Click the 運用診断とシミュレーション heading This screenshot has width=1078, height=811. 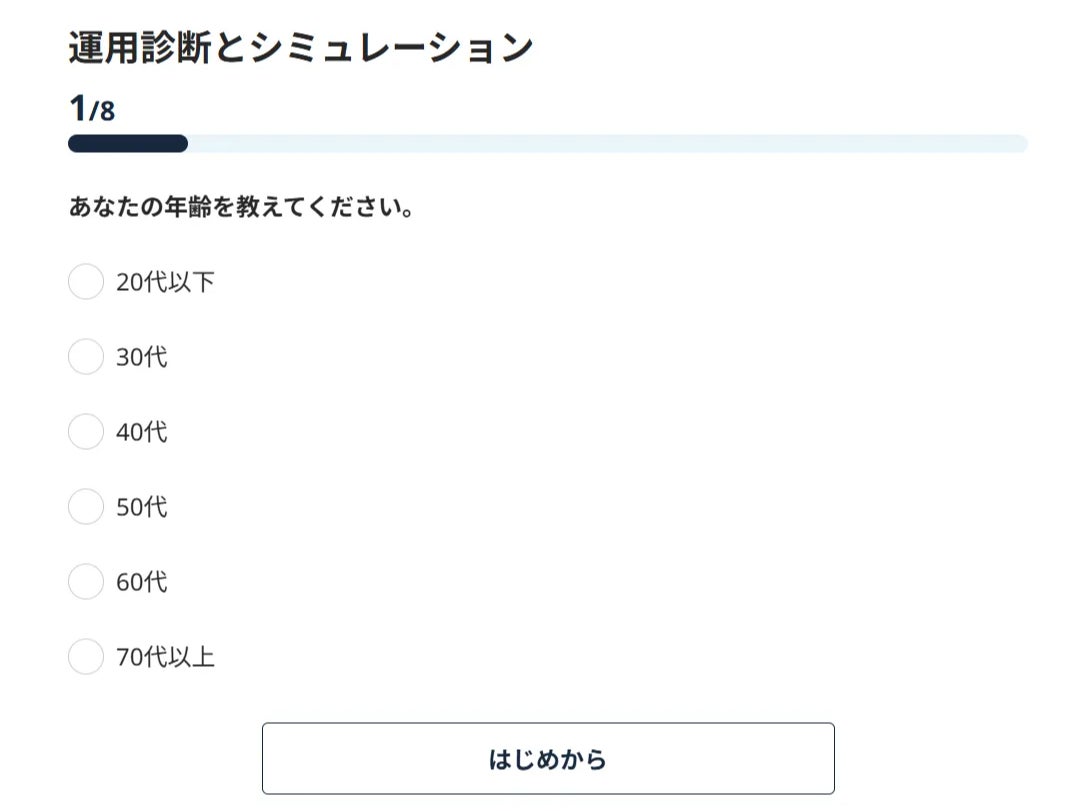point(301,48)
